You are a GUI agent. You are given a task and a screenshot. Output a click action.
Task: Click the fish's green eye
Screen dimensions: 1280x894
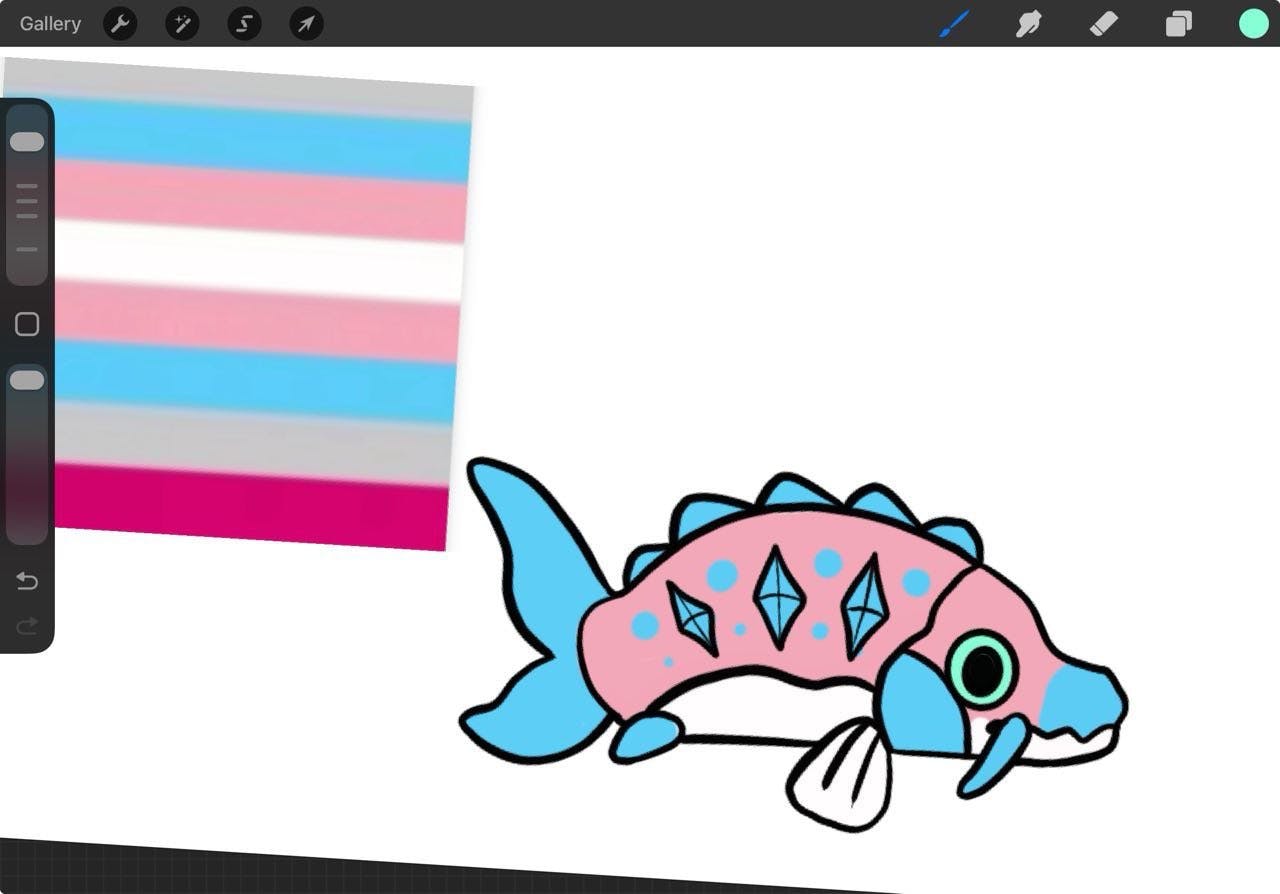981,669
